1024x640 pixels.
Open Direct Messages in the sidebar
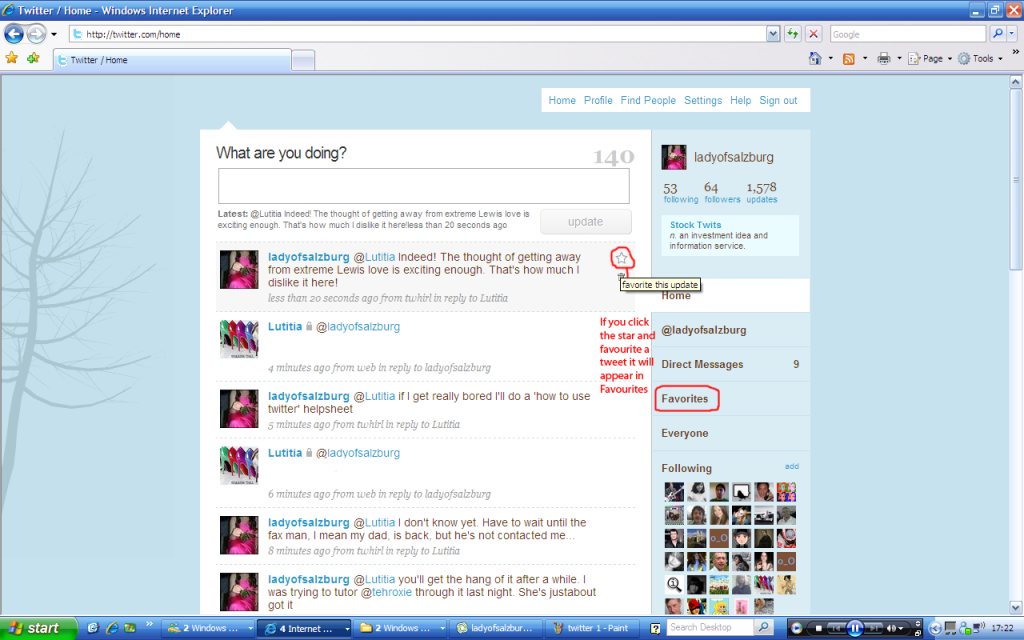point(730,364)
